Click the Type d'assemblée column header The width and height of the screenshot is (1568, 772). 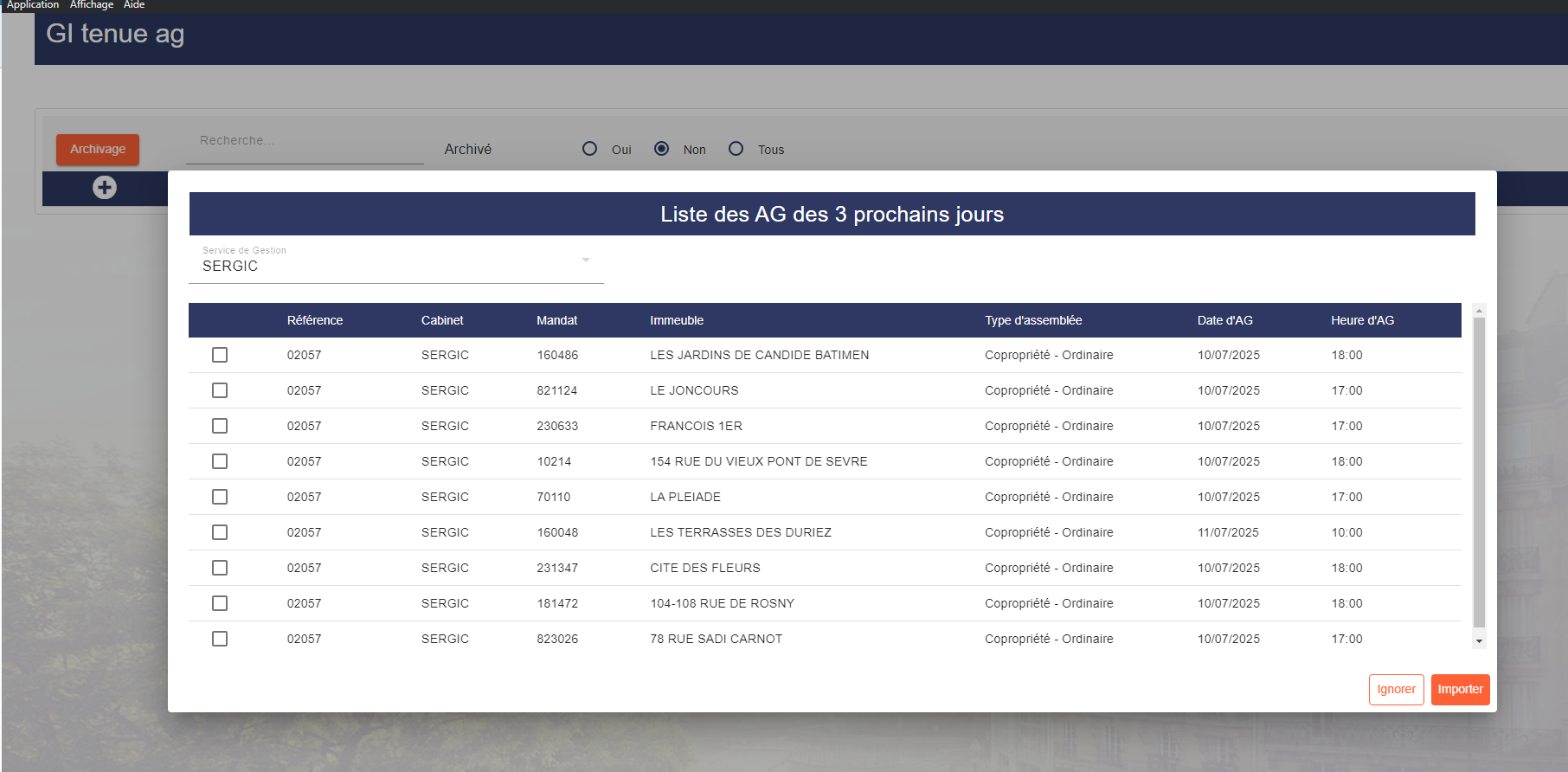[x=1033, y=320]
